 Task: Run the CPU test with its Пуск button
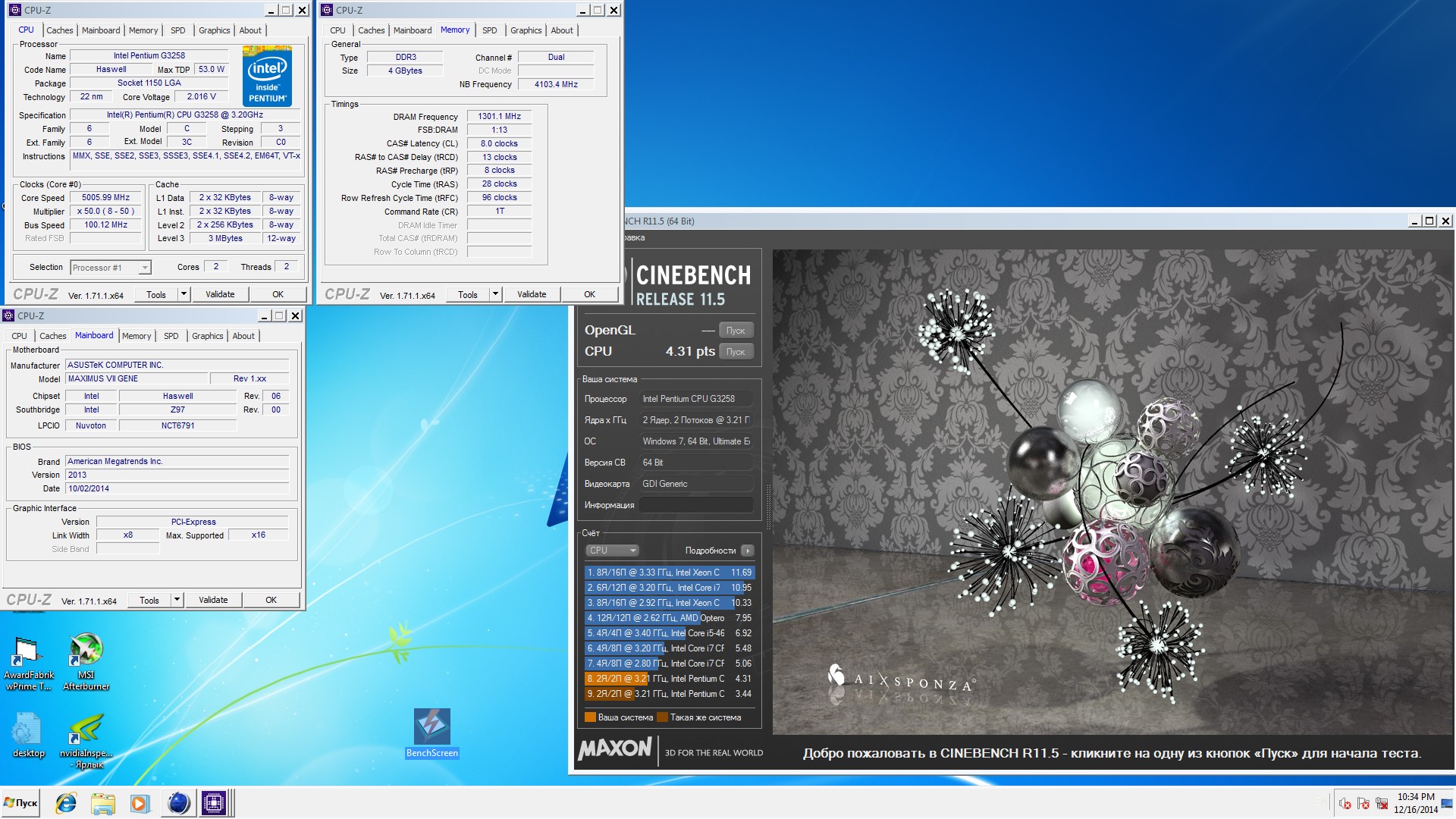736,352
